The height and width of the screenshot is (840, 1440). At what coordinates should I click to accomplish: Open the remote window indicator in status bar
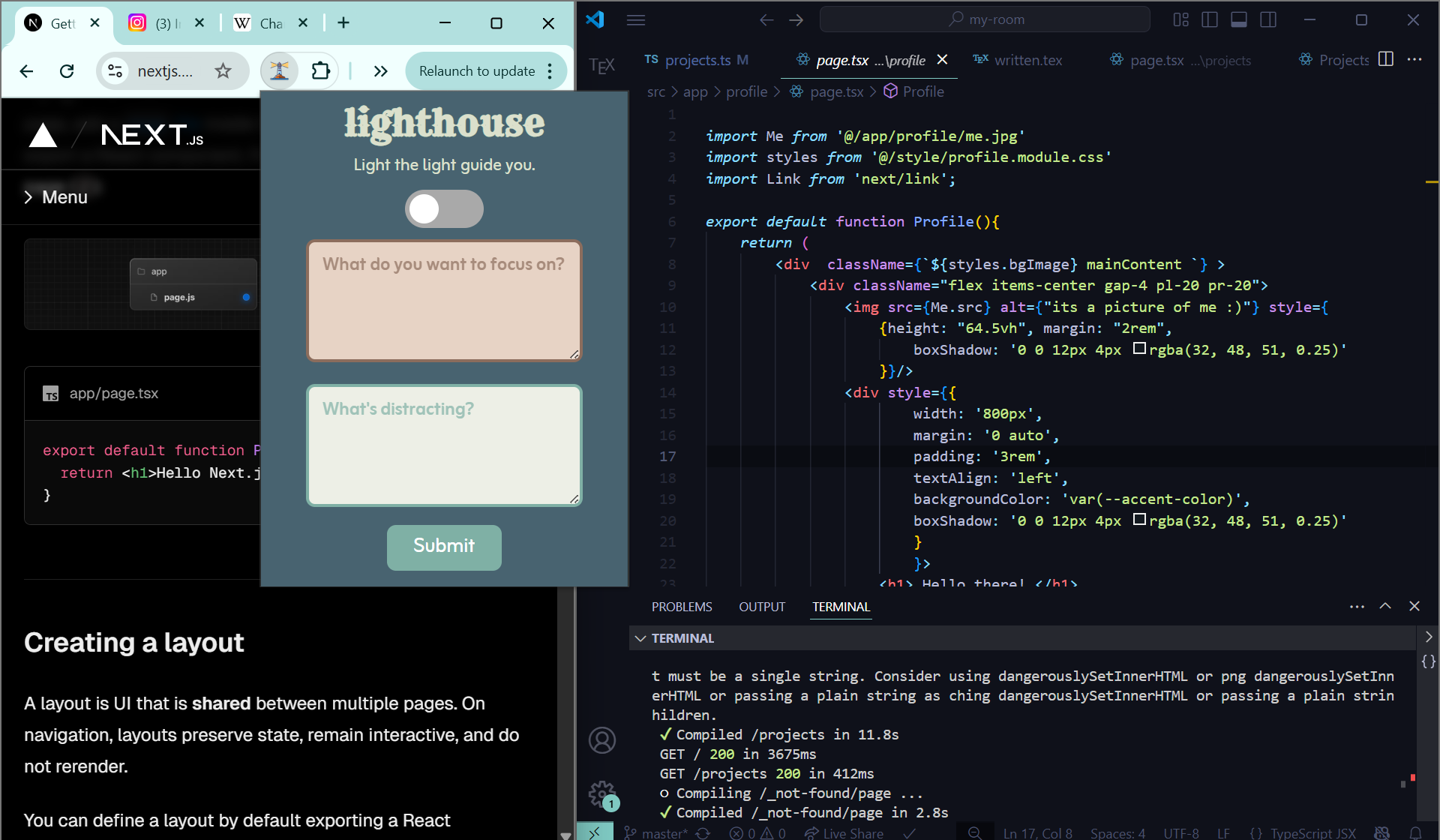coord(595,832)
